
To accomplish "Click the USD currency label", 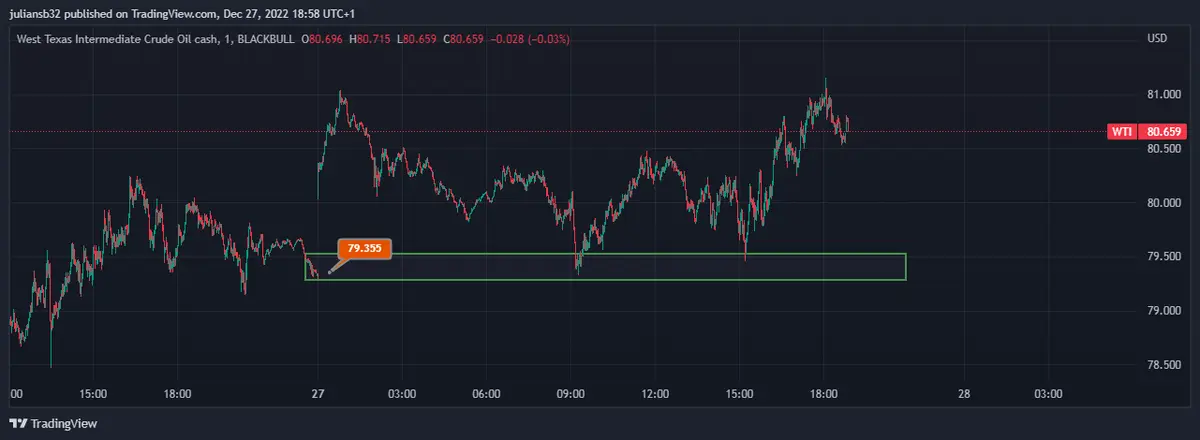I will [1157, 39].
